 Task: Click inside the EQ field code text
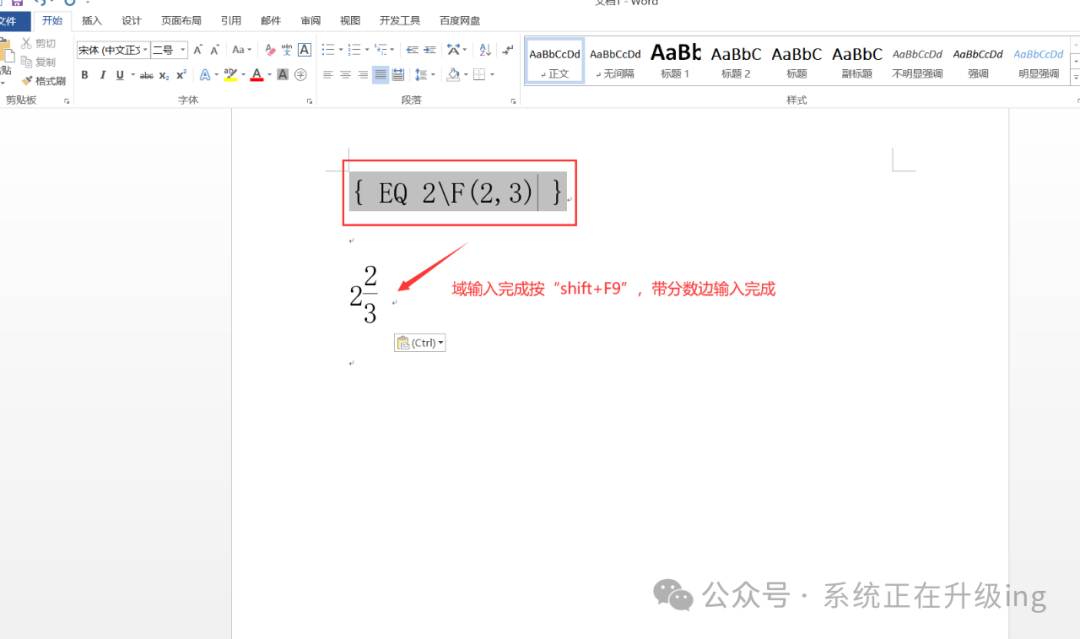pos(457,192)
